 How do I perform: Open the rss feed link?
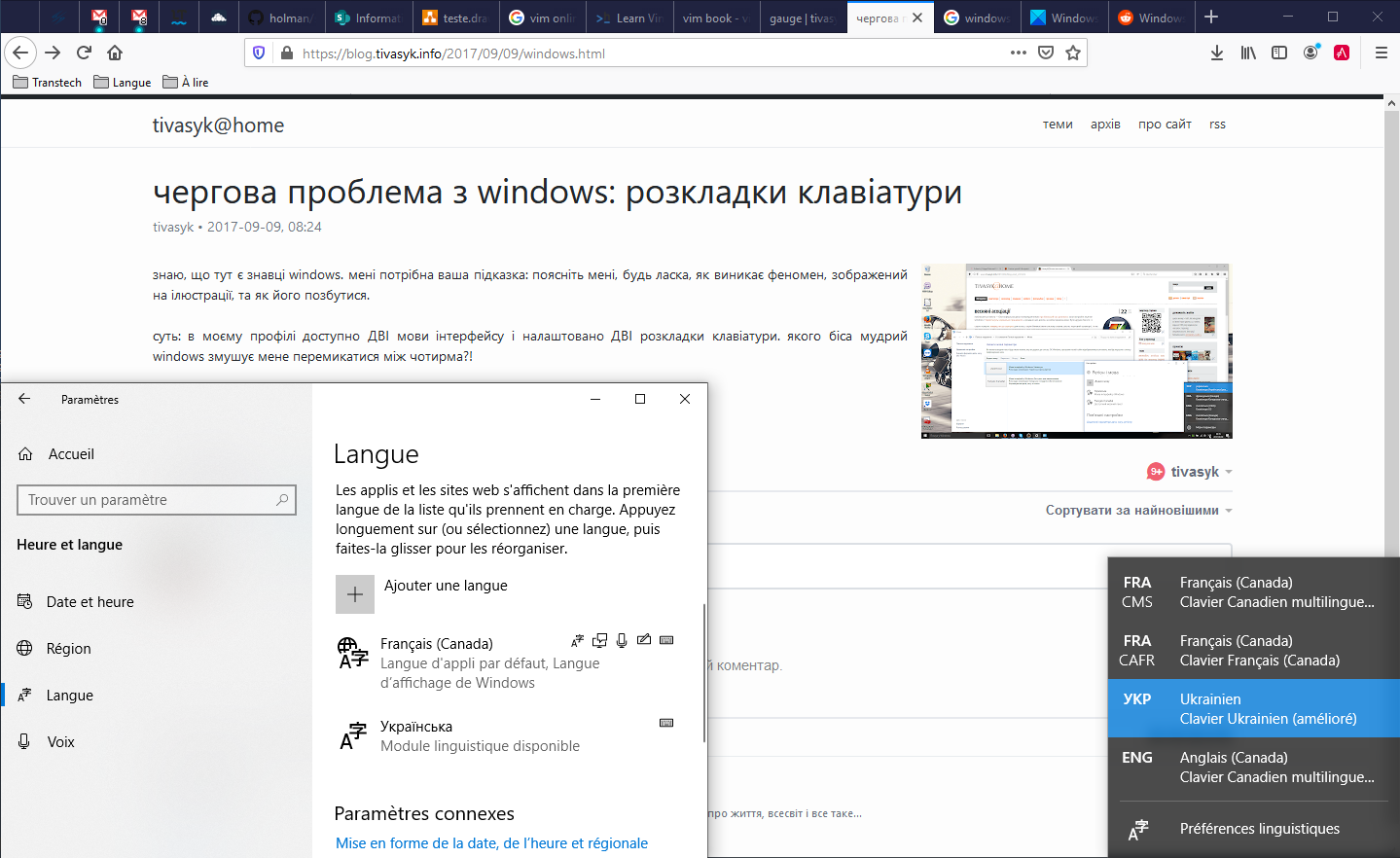(x=1217, y=125)
